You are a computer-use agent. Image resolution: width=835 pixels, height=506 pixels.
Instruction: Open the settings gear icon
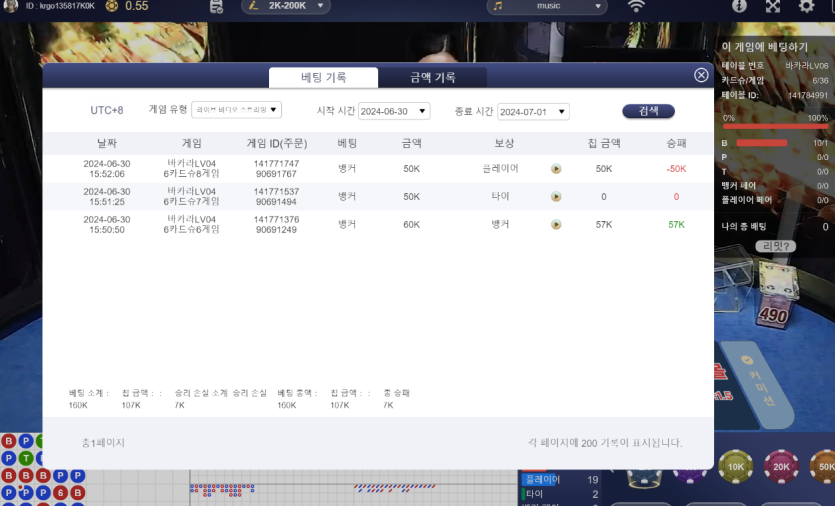(x=807, y=6)
